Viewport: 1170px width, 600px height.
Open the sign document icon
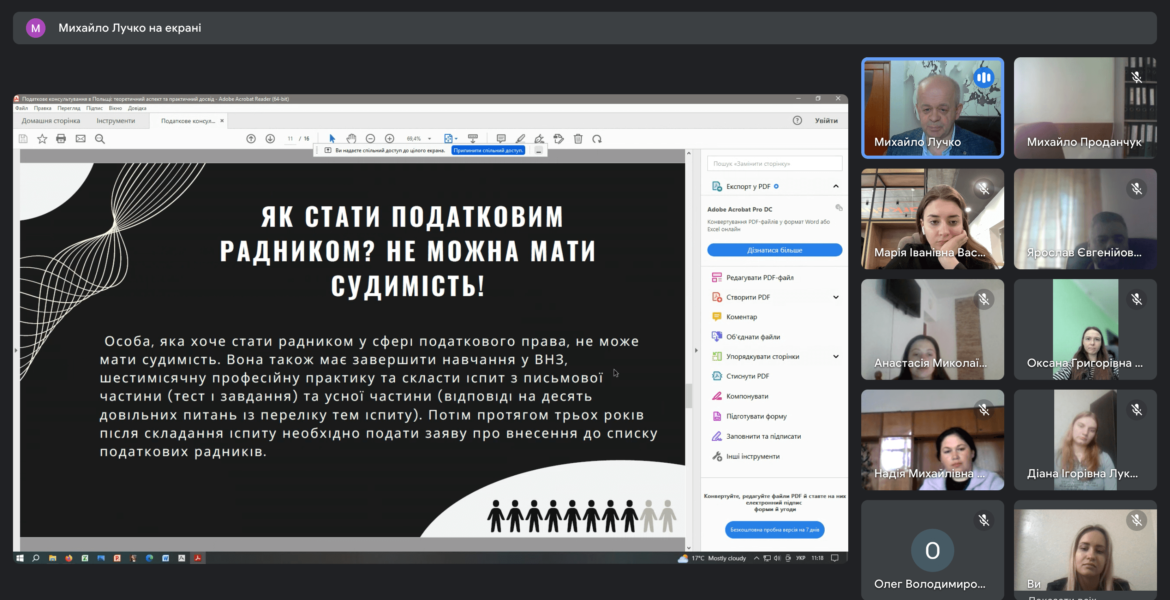(539, 139)
